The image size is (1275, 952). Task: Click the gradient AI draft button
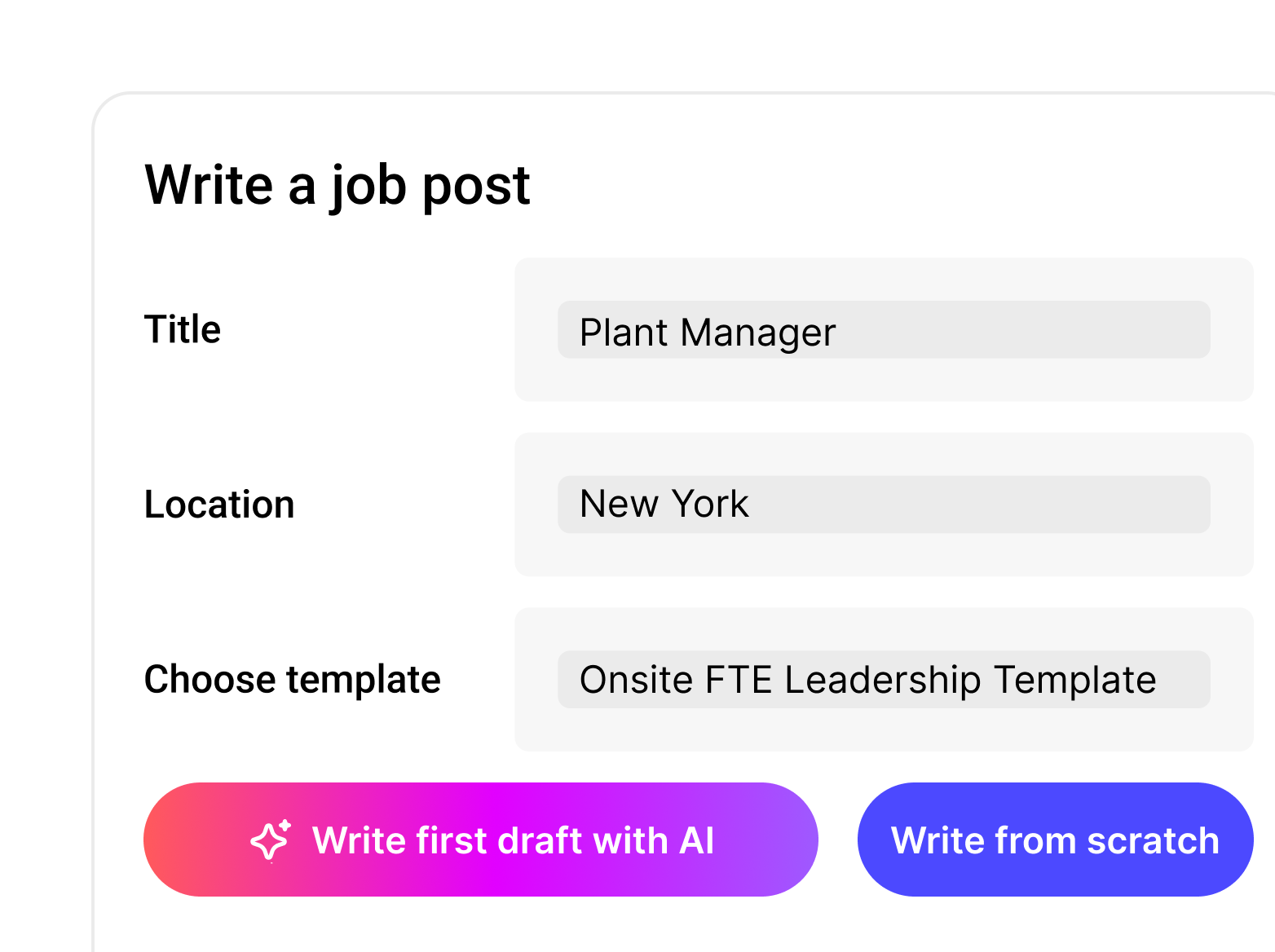[481, 840]
